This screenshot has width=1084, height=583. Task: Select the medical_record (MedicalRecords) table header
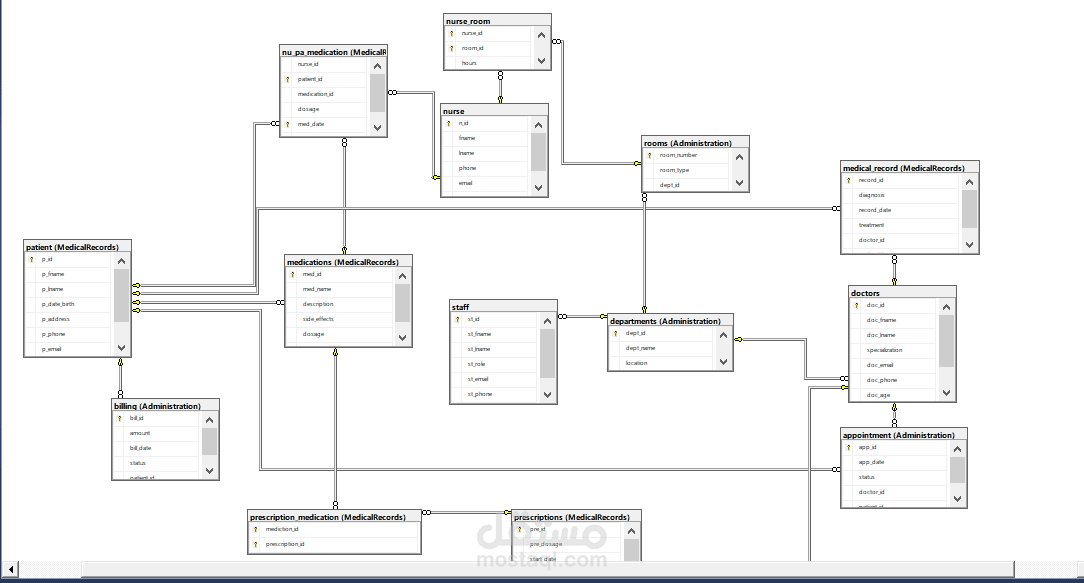(x=910, y=168)
